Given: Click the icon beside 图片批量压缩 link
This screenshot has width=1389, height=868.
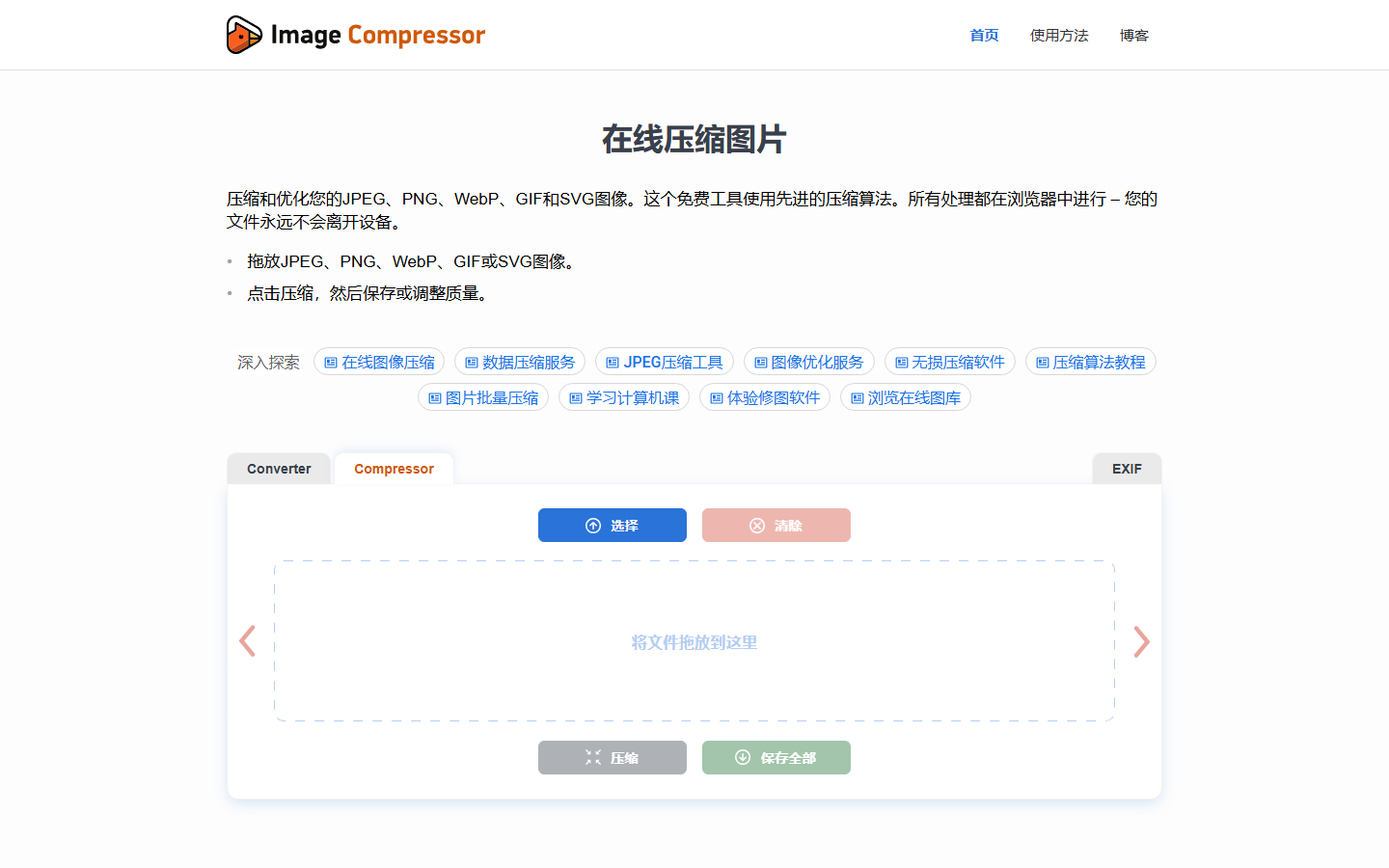Looking at the screenshot, I should pos(435,398).
